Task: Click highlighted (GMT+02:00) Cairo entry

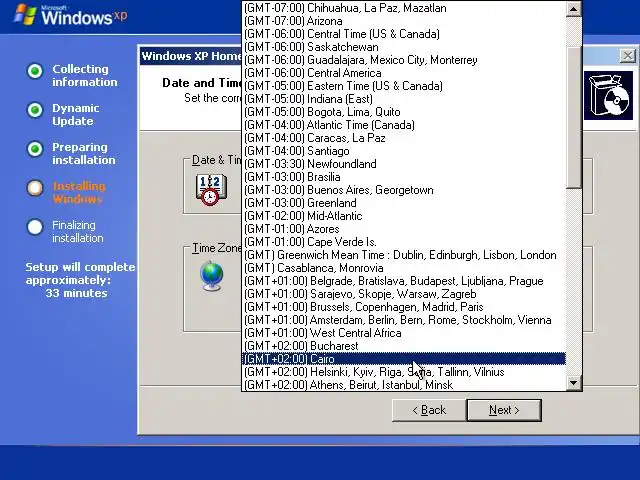Action: point(404,359)
